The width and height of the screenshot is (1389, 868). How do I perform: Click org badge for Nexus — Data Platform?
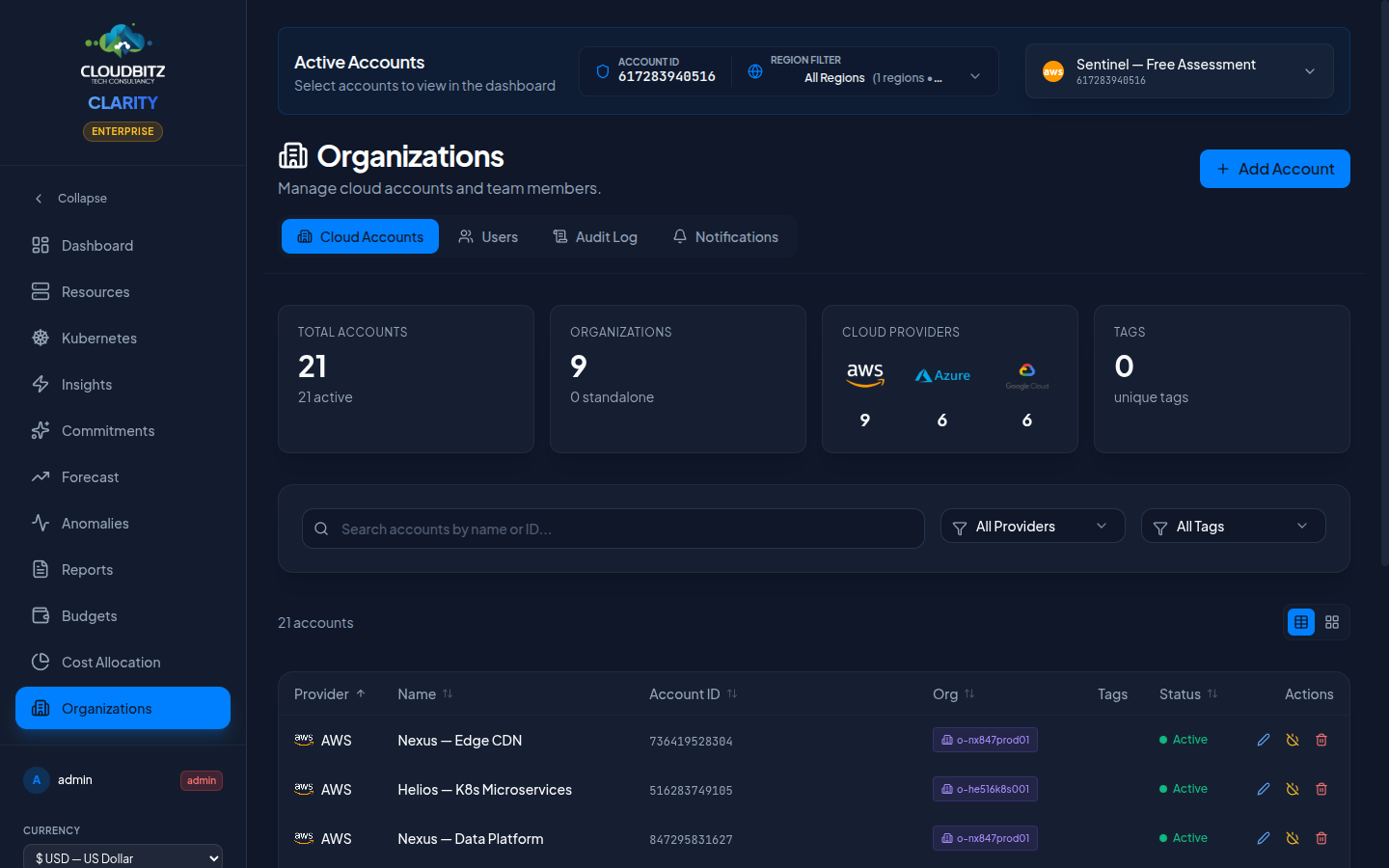pyautogui.click(x=985, y=838)
